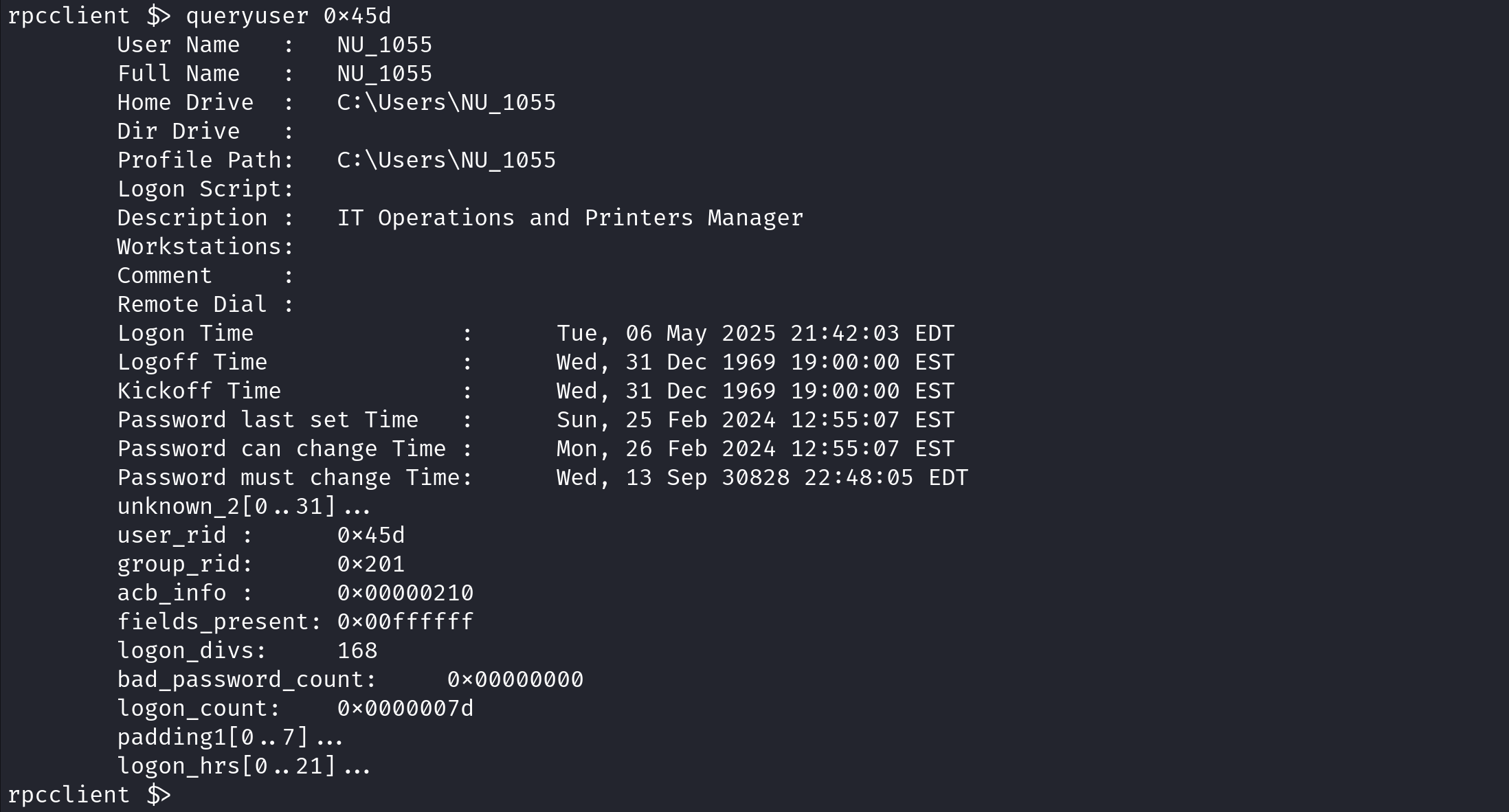Click the acb_info value 0x00000210
The width and height of the screenshot is (1509, 812).
[405, 594]
